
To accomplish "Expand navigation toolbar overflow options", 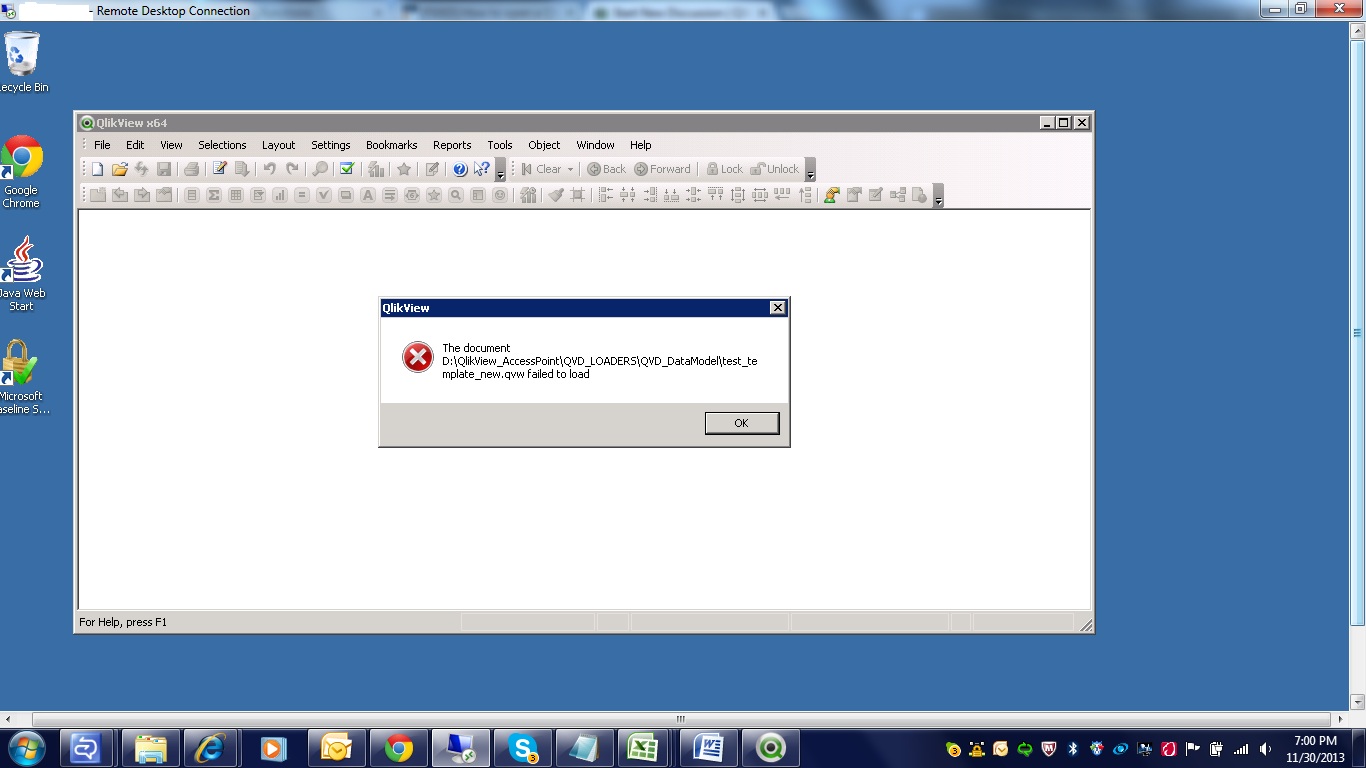I will pyautogui.click(x=810, y=170).
